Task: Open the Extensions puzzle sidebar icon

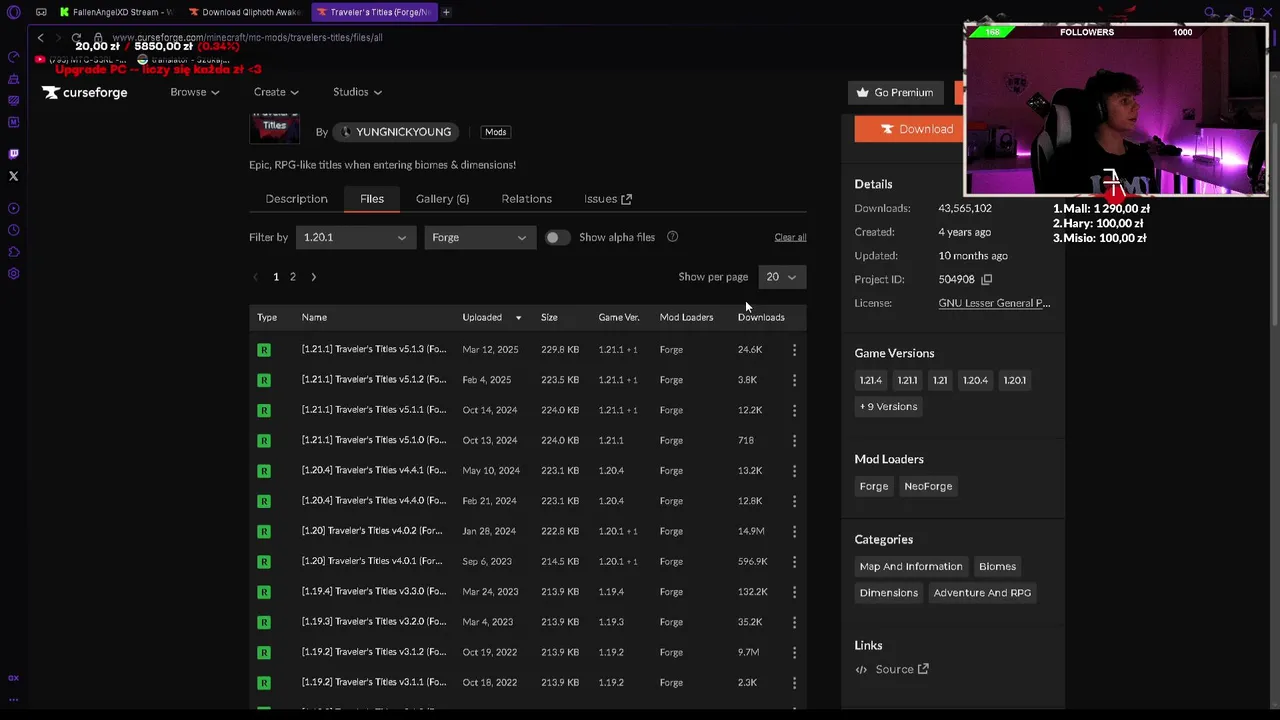Action: tap(13, 252)
